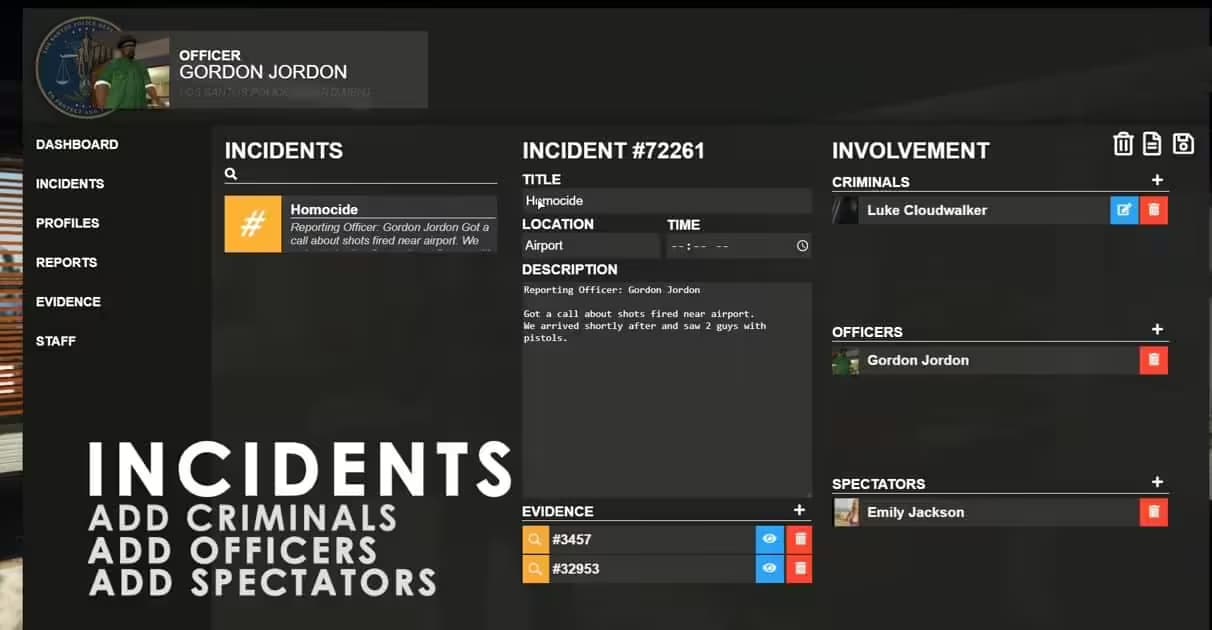Screen dimensions: 1212x630
Task: Delete evidence #32953 with the red trash icon
Action: coord(798,568)
